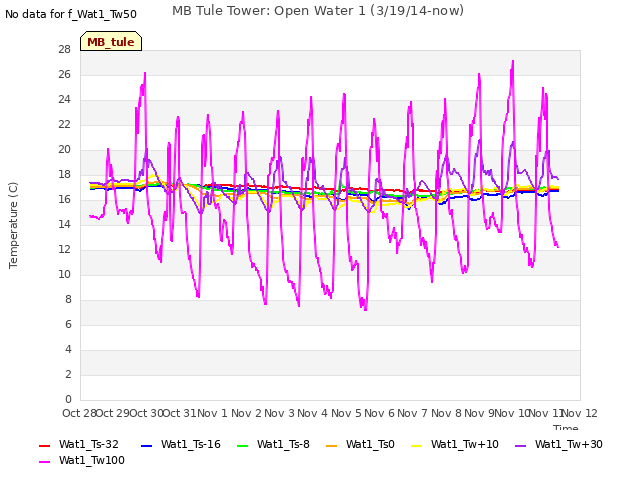Select the Wat1_Ts-16 legend label
Viewport: 640px width, 480px height.
pyautogui.click(x=191, y=444)
